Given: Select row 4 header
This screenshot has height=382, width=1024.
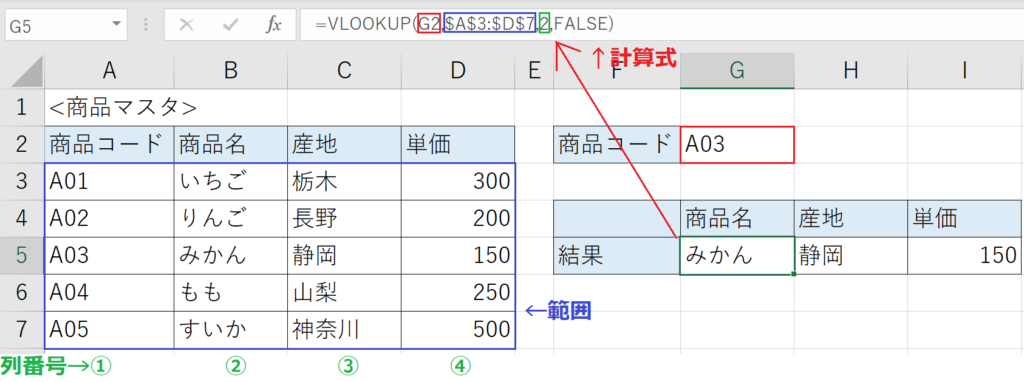Looking at the screenshot, I should [22, 219].
